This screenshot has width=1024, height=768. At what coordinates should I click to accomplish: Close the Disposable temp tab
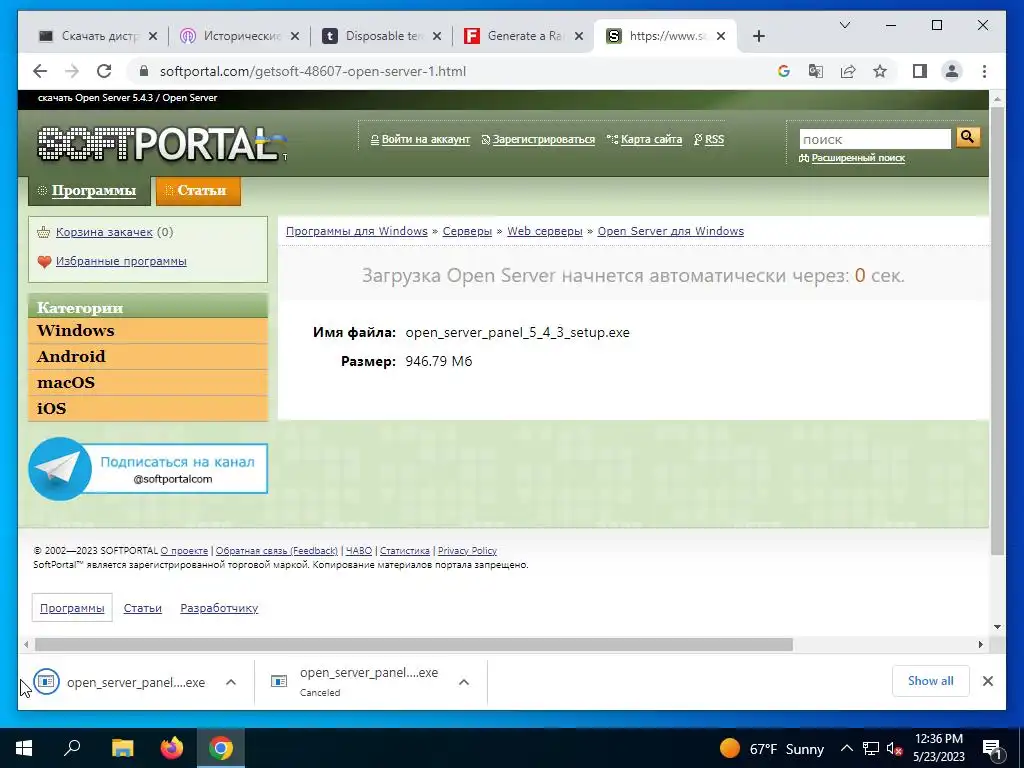tap(437, 36)
